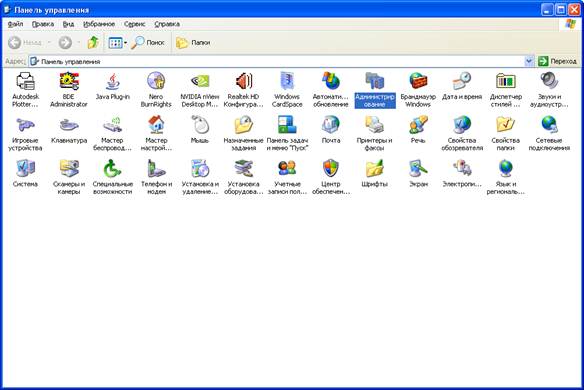Open the Файл menu
This screenshot has width=584, height=390.
pos(15,24)
